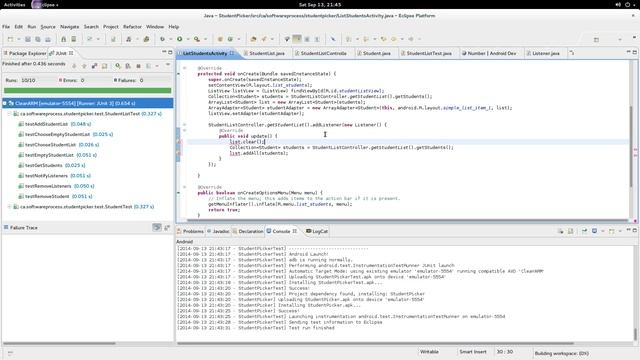The image size is (640, 360).
Task: Open dropdown arrow next to Debug button
Action: [171, 39]
